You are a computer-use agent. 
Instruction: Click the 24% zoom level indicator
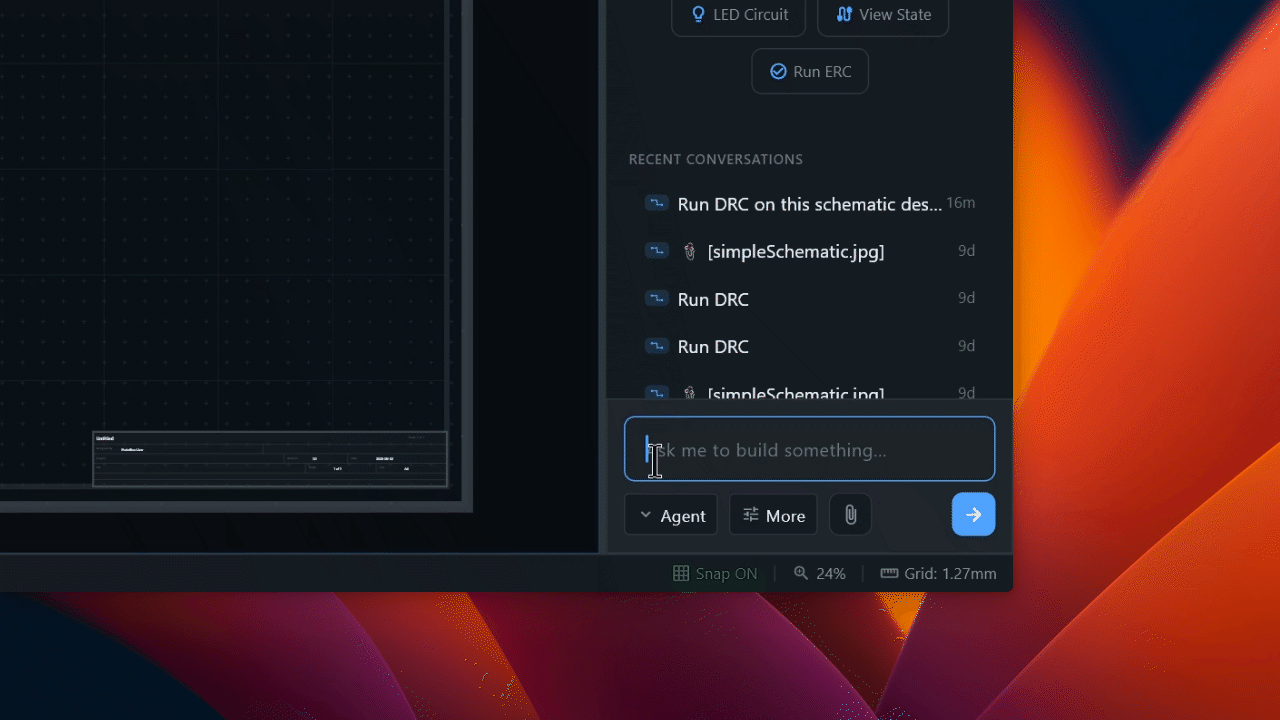click(x=820, y=573)
